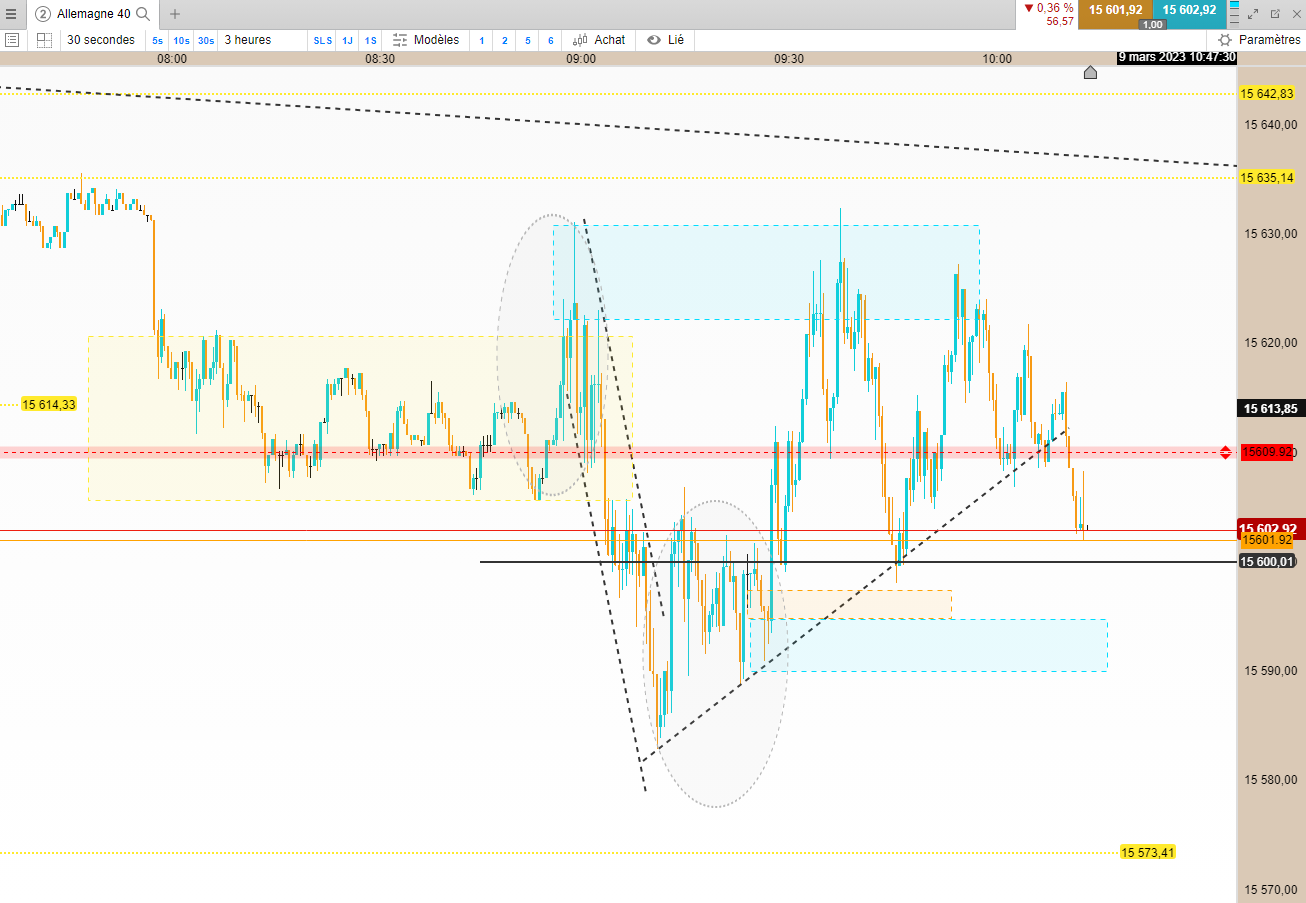The image size is (1306, 903).
Task: Select the 15 613,85 black price label
Action: [1270, 408]
